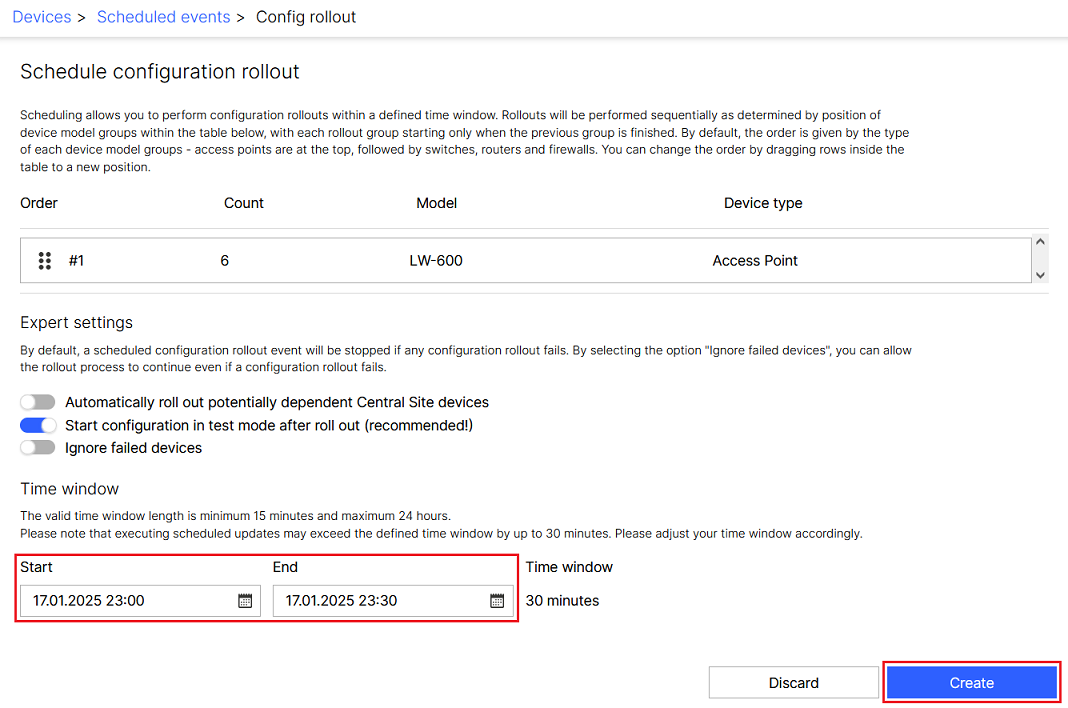Click the Order column header

point(39,203)
